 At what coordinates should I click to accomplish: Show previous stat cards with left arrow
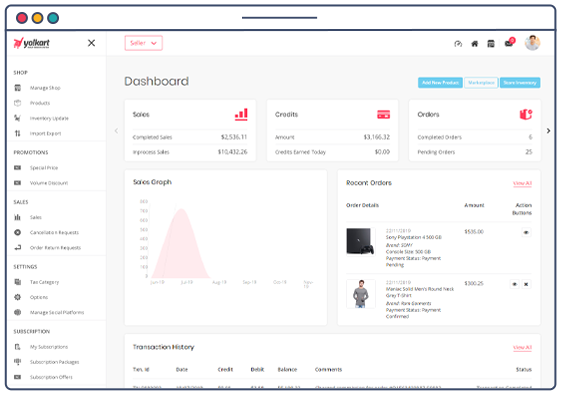116,131
